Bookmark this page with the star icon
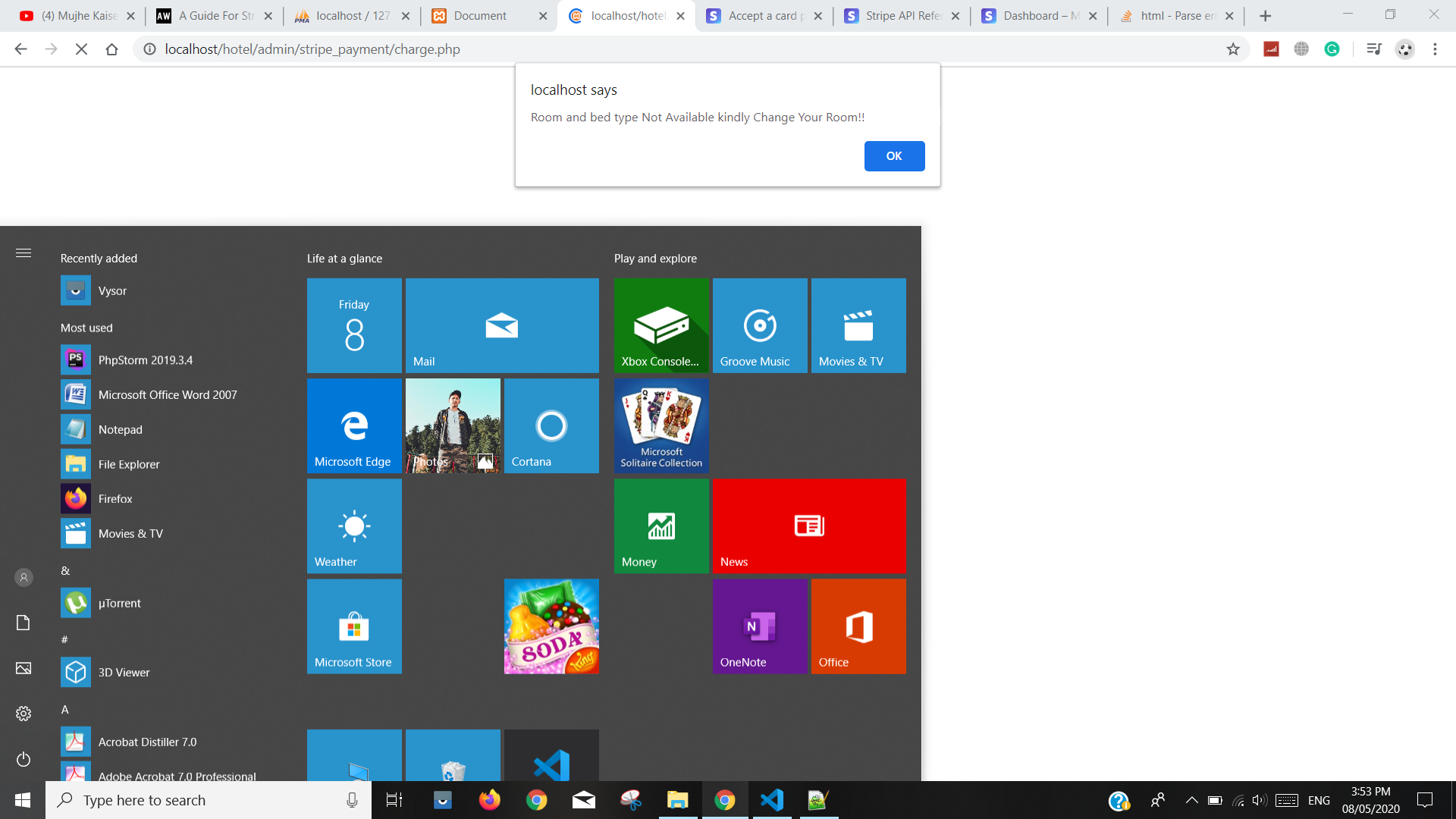Viewport: 1456px width, 819px height. pyautogui.click(x=1233, y=49)
